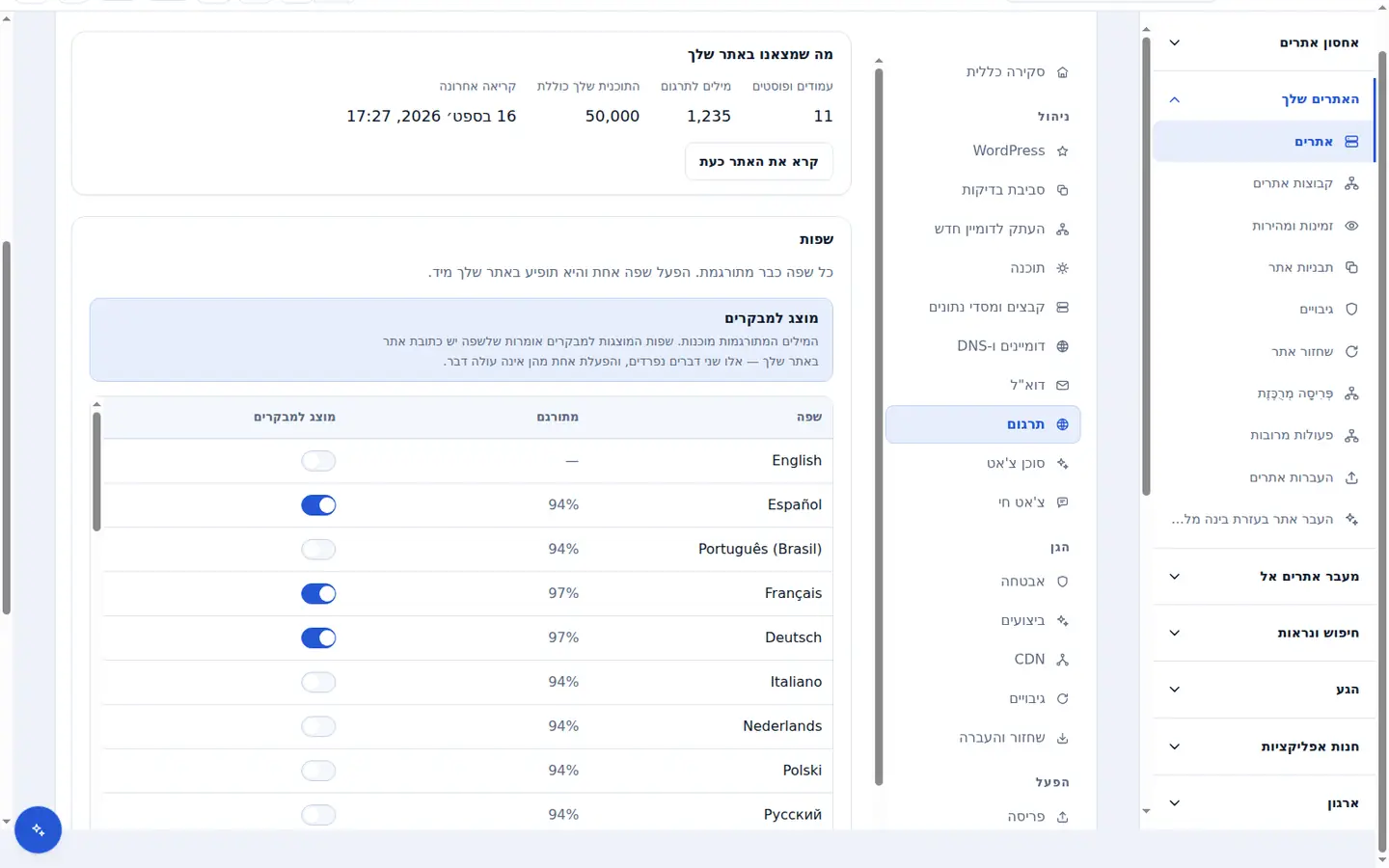Open the floating sparkle assistant button

point(38,829)
